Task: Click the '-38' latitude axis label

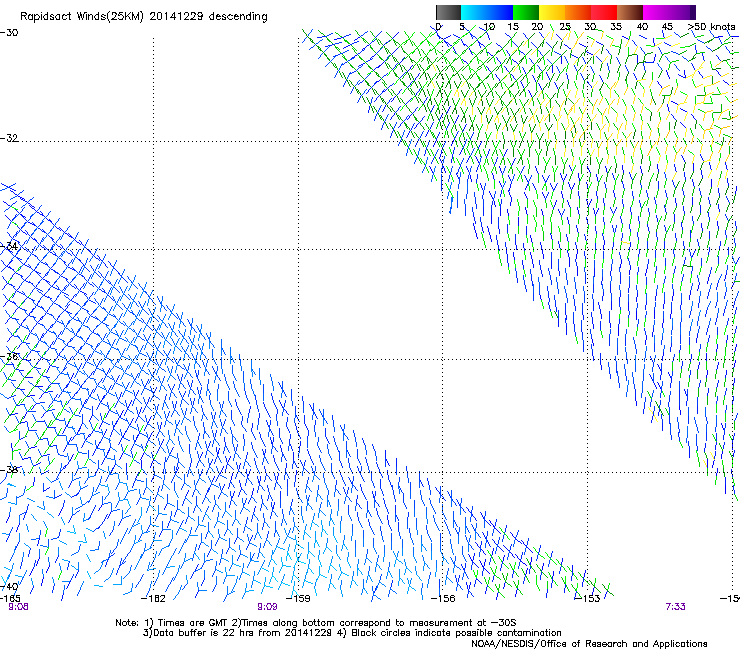Action: [x=9, y=470]
